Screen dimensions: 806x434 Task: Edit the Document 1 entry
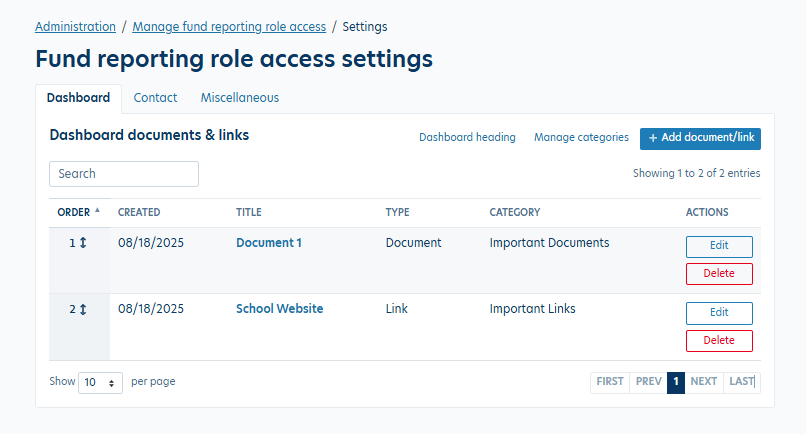(719, 247)
